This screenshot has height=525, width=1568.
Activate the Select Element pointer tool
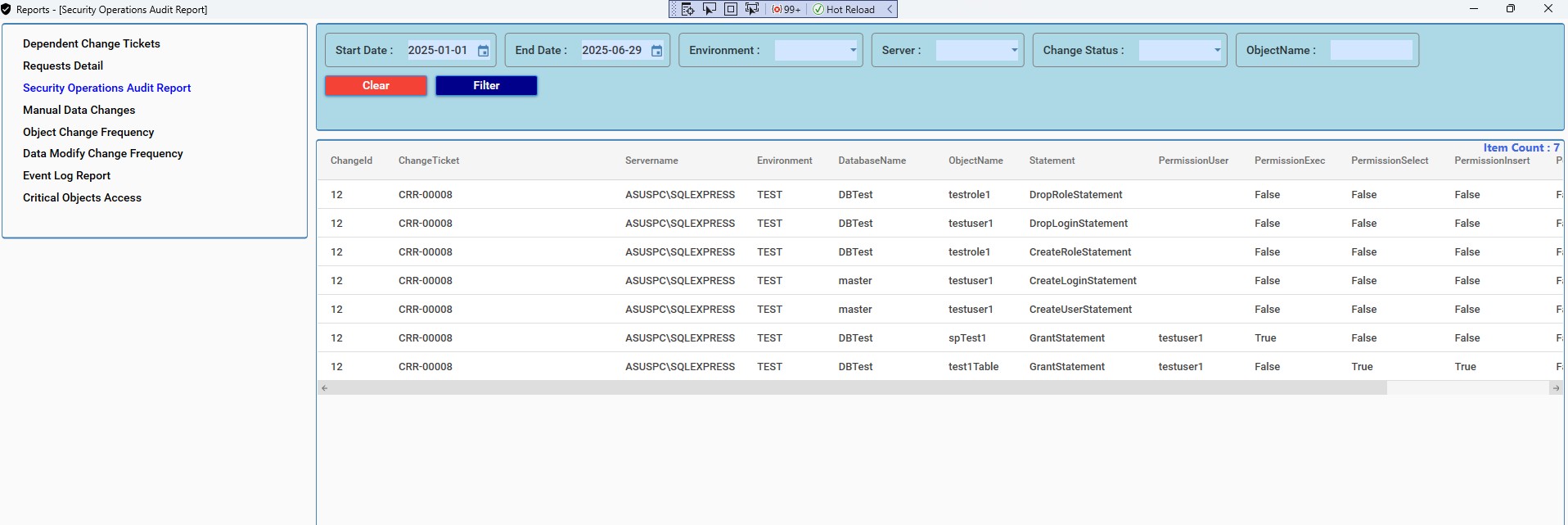click(x=710, y=9)
